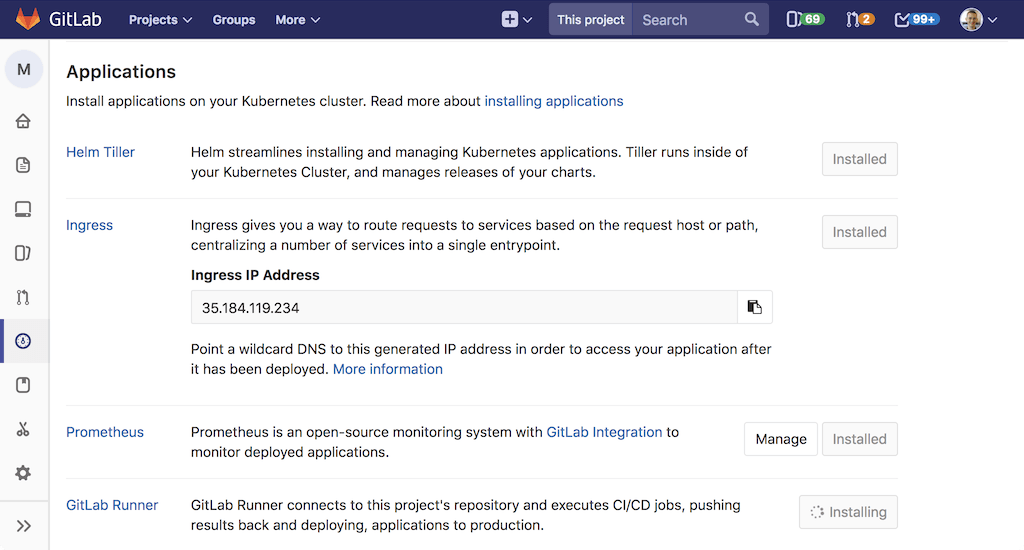Go to project home icon in sidebar
The image size is (1024, 550).
pyautogui.click(x=23, y=121)
